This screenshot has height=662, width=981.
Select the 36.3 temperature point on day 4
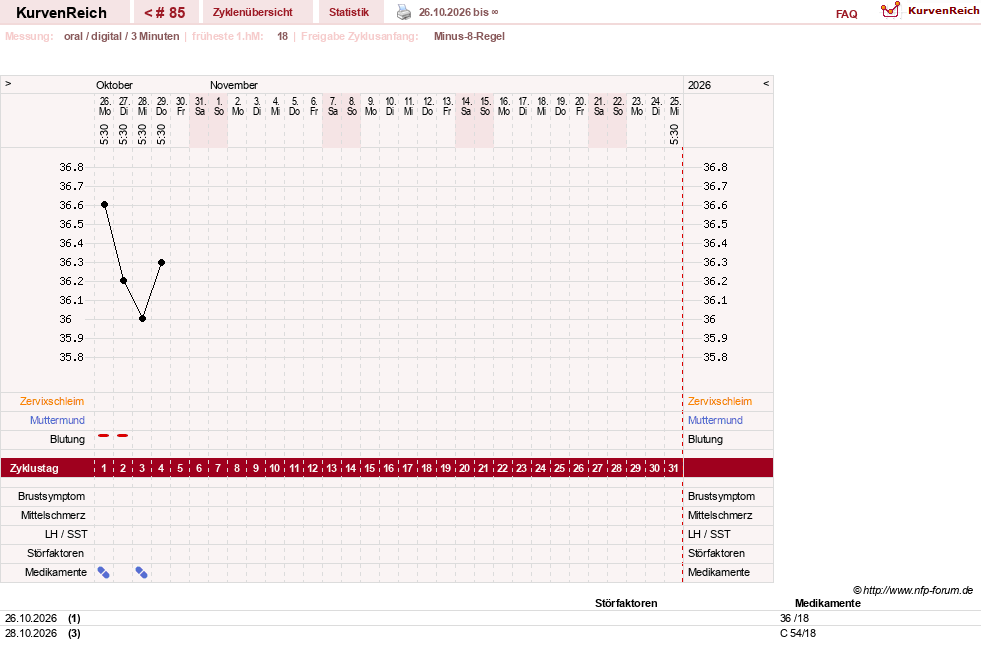pos(161,262)
